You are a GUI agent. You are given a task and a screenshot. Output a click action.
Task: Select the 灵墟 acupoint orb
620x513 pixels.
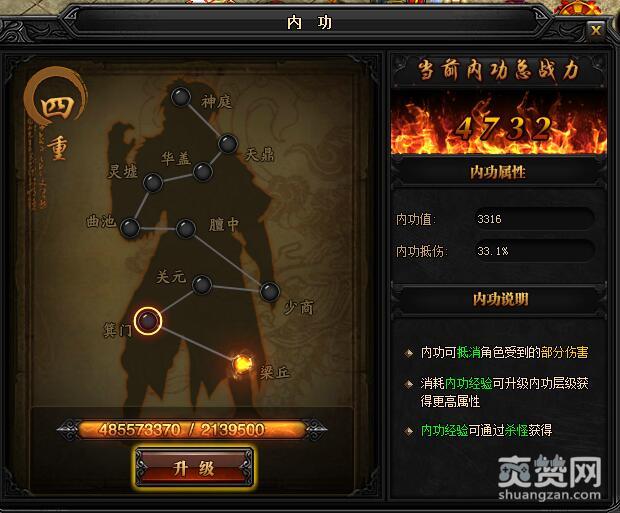[153, 183]
